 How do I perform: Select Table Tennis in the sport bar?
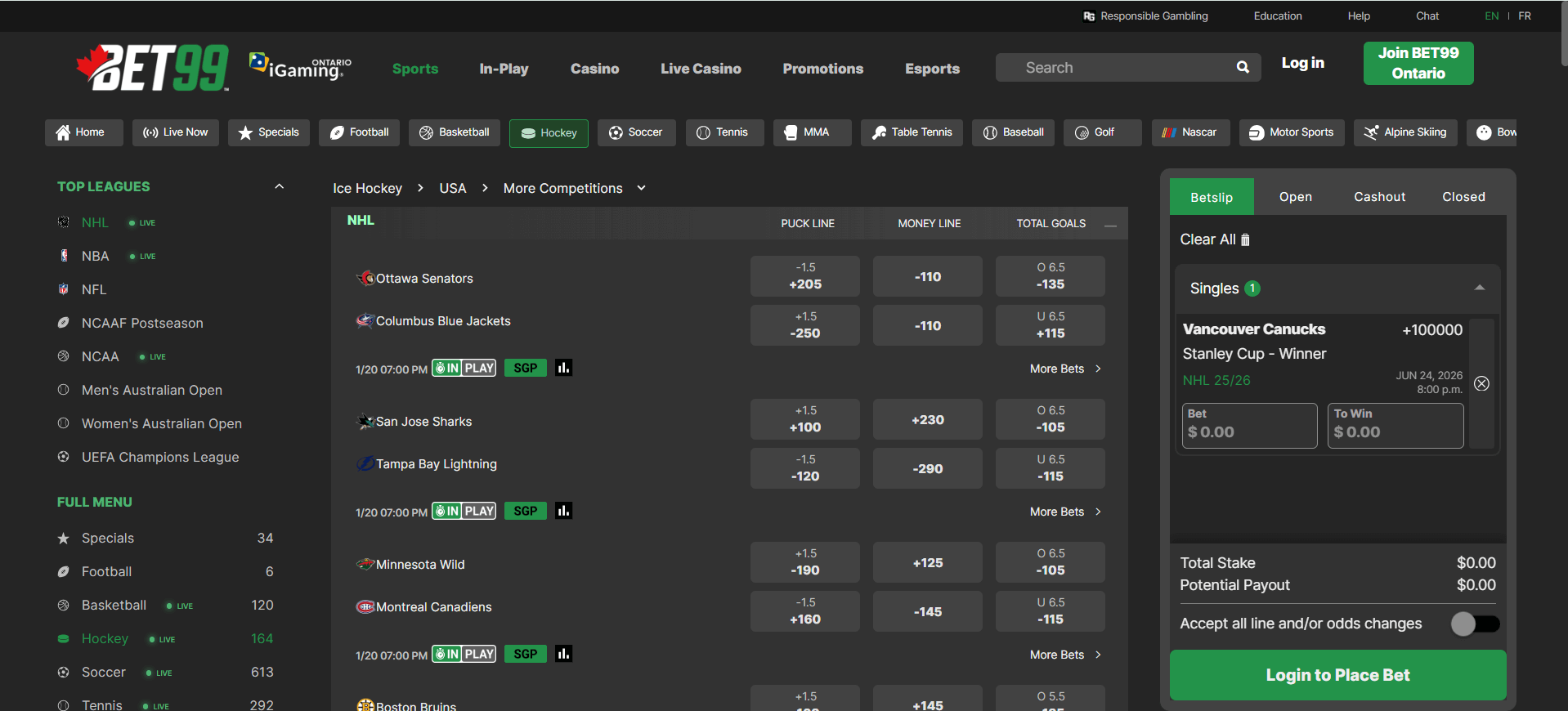[x=912, y=132]
